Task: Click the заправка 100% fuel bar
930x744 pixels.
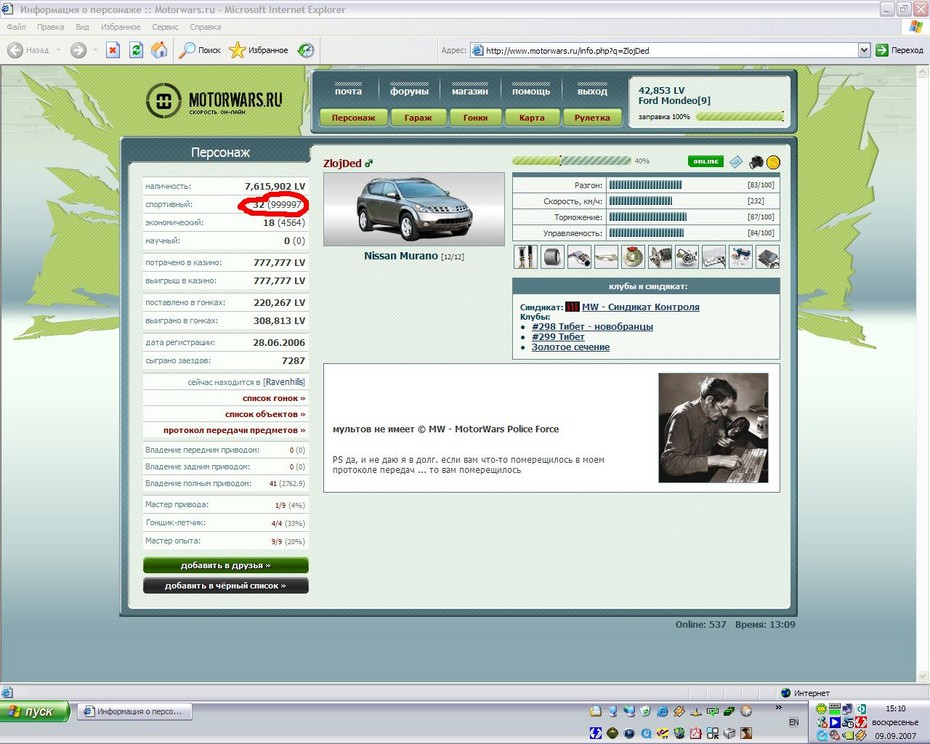Action: pyautogui.click(x=740, y=117)
